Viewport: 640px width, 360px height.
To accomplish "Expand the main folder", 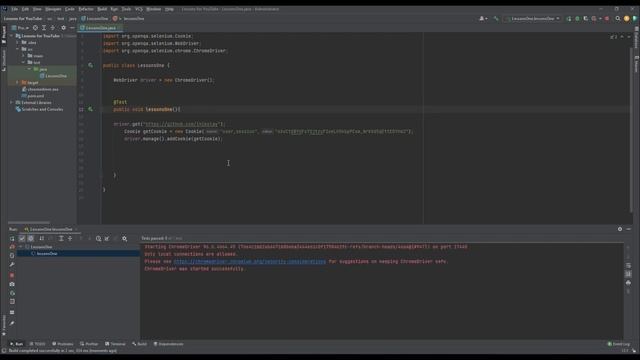I will coord(23,56).
